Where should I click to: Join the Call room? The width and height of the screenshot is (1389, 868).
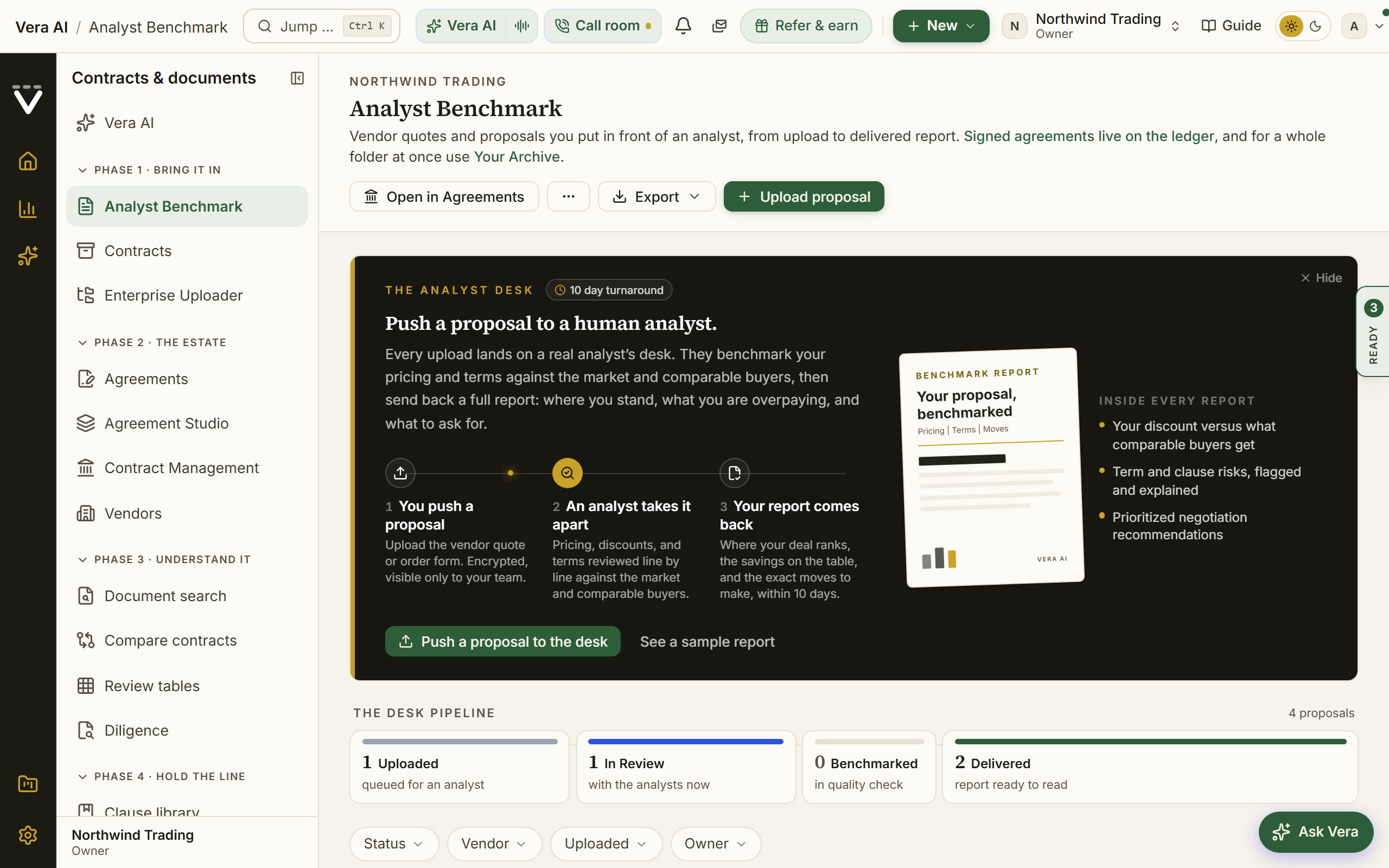[x=603, y=26]
